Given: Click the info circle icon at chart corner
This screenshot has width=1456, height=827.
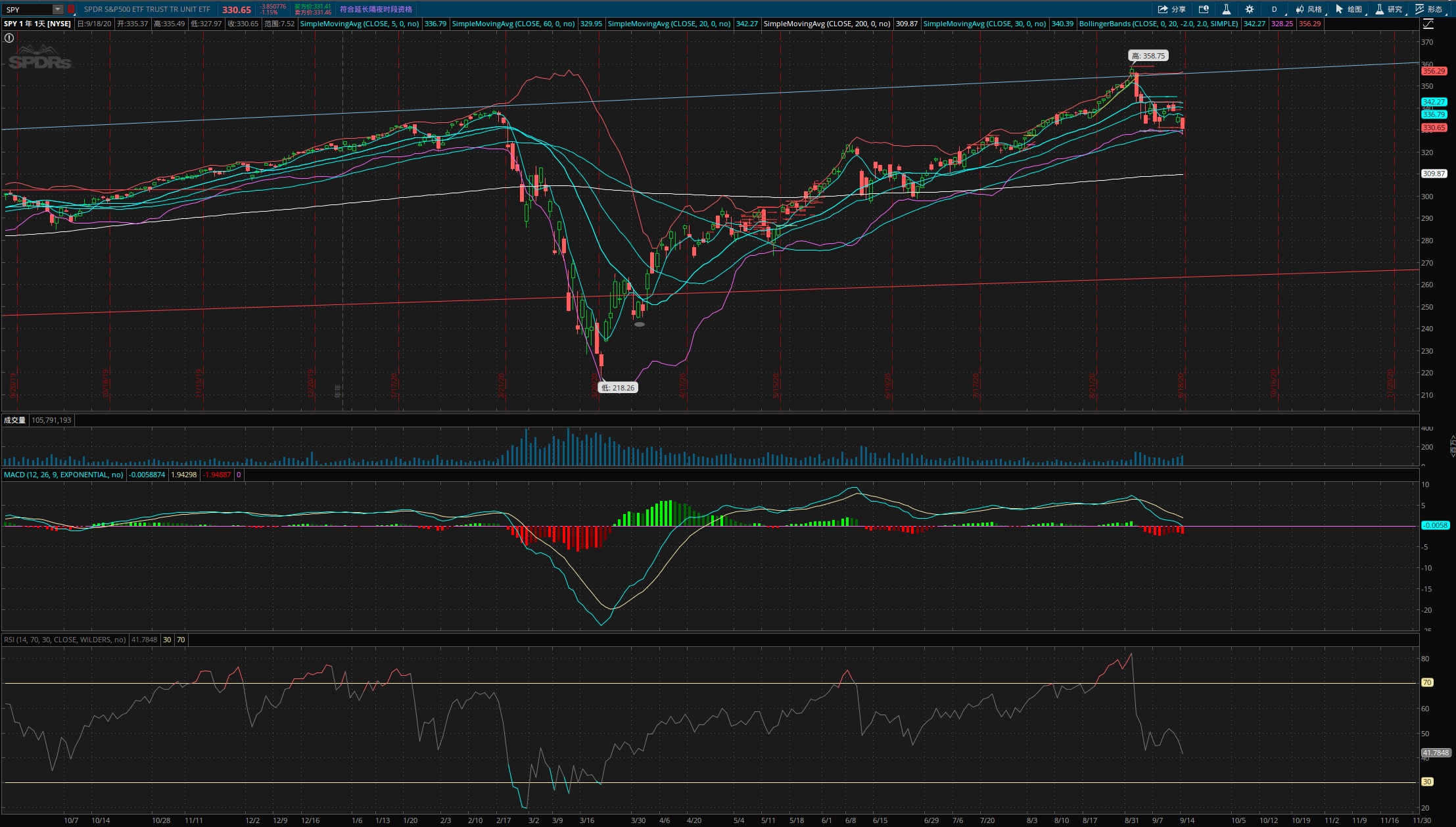Looking at the screenshot, I should point(9,38).
